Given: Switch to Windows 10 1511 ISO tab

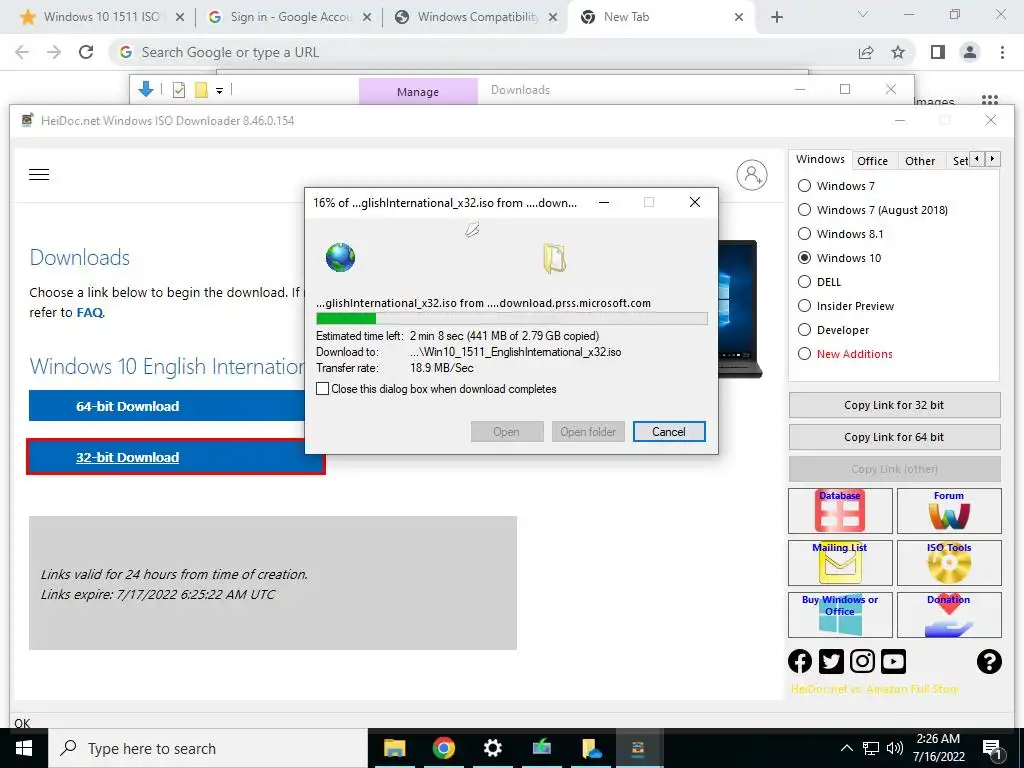Looking at the screenshot, I should tap(101, 17).
